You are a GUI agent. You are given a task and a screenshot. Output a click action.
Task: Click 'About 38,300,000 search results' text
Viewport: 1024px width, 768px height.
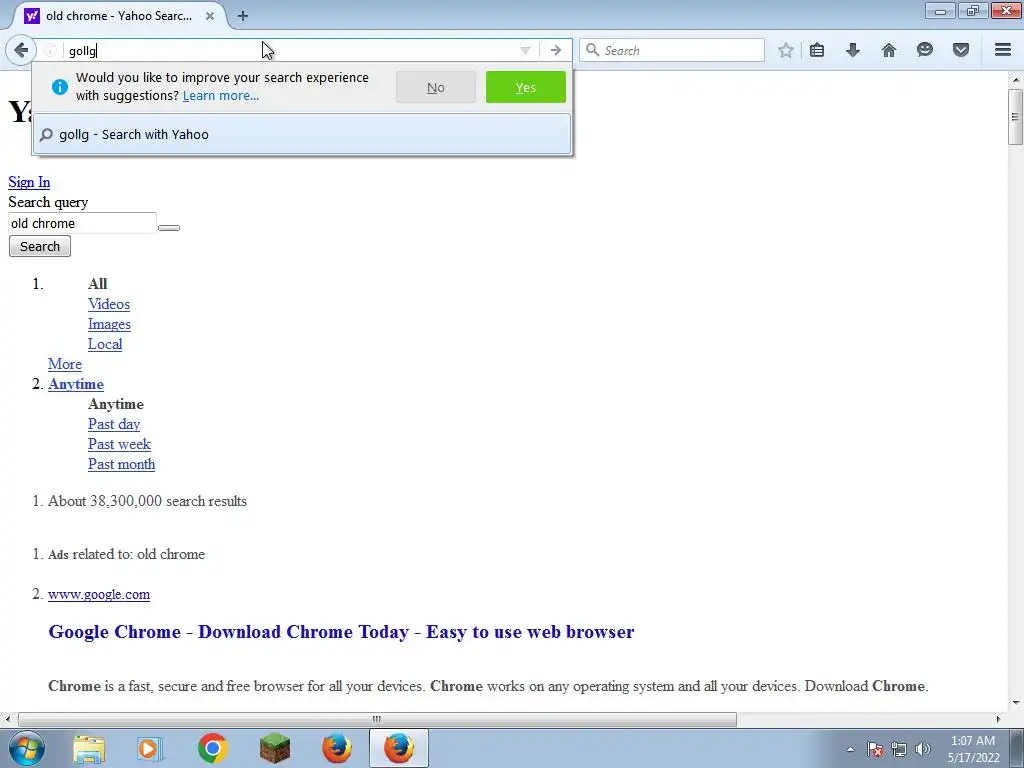click(148, 502)
